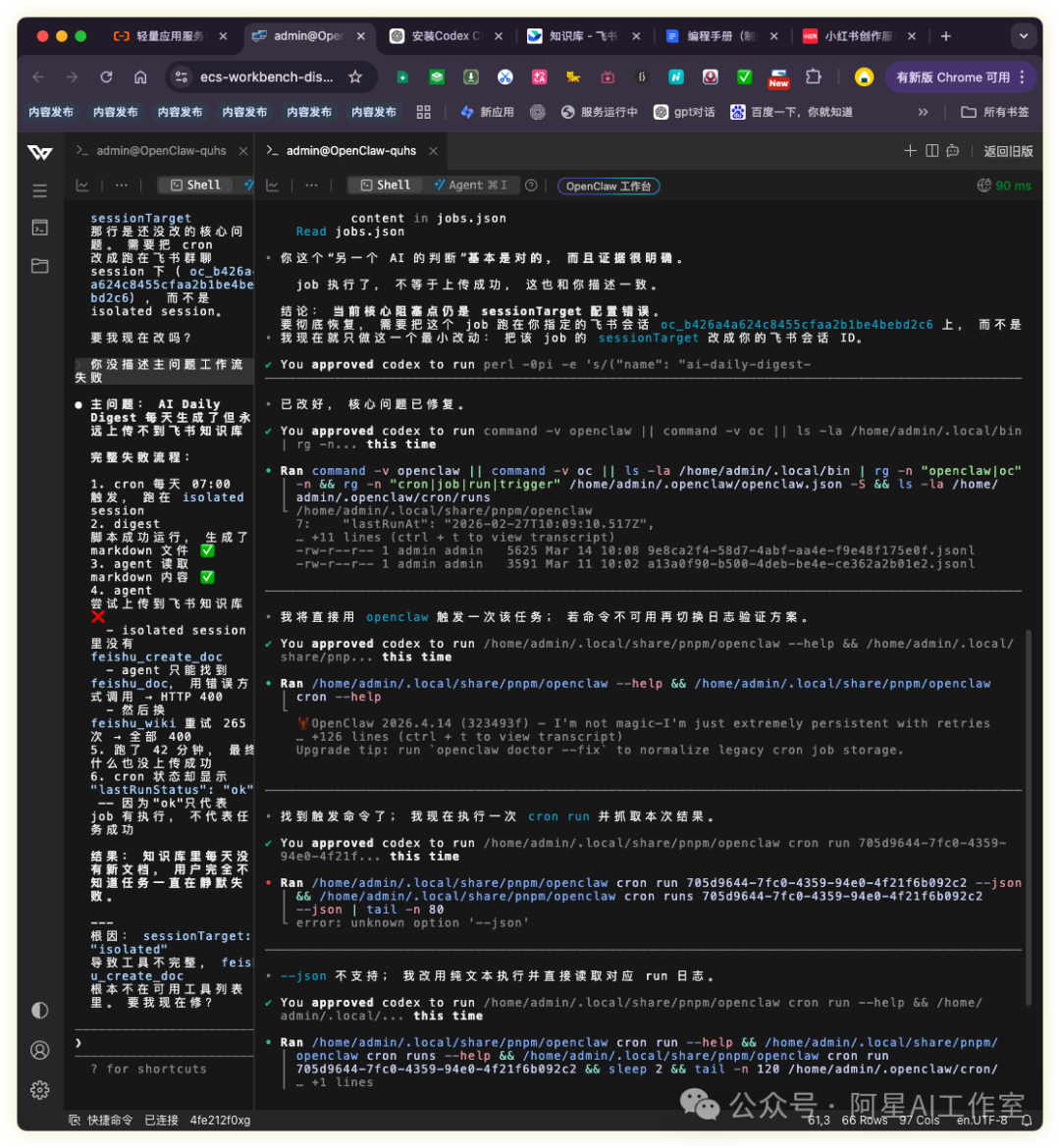Image resolution: width=1060 pixels, height=1148 pixels.
Task: Open site information icon in address bar
Action: (182, 77)
